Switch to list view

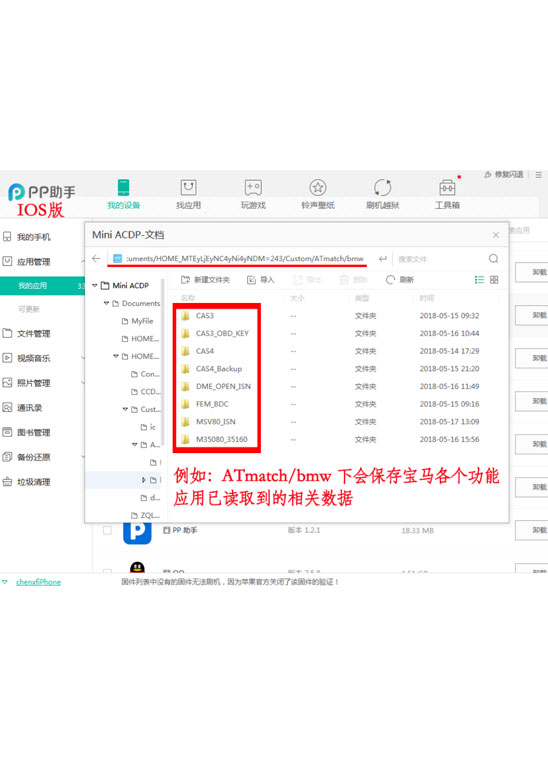click(x=479, y=279)
